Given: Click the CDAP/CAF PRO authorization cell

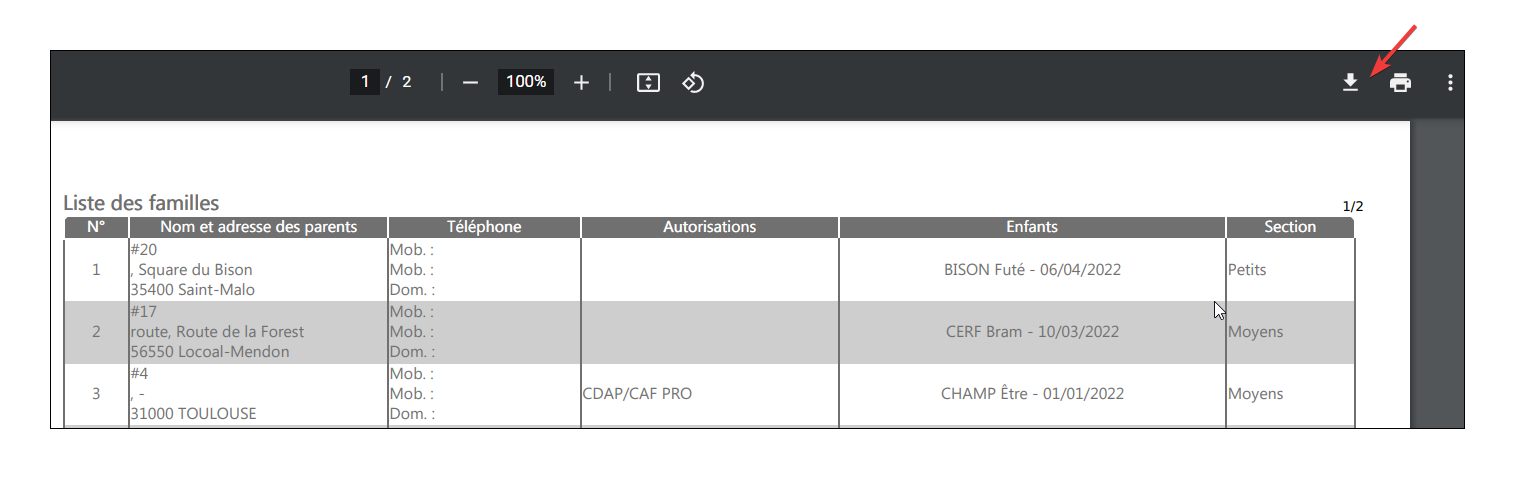Looking at the screenshot, I should pyautogui.click(x=637, y=394).
